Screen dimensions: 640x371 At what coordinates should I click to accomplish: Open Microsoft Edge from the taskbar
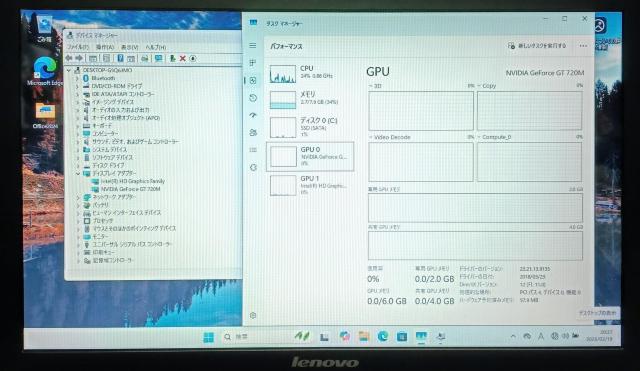pos(383,336)
